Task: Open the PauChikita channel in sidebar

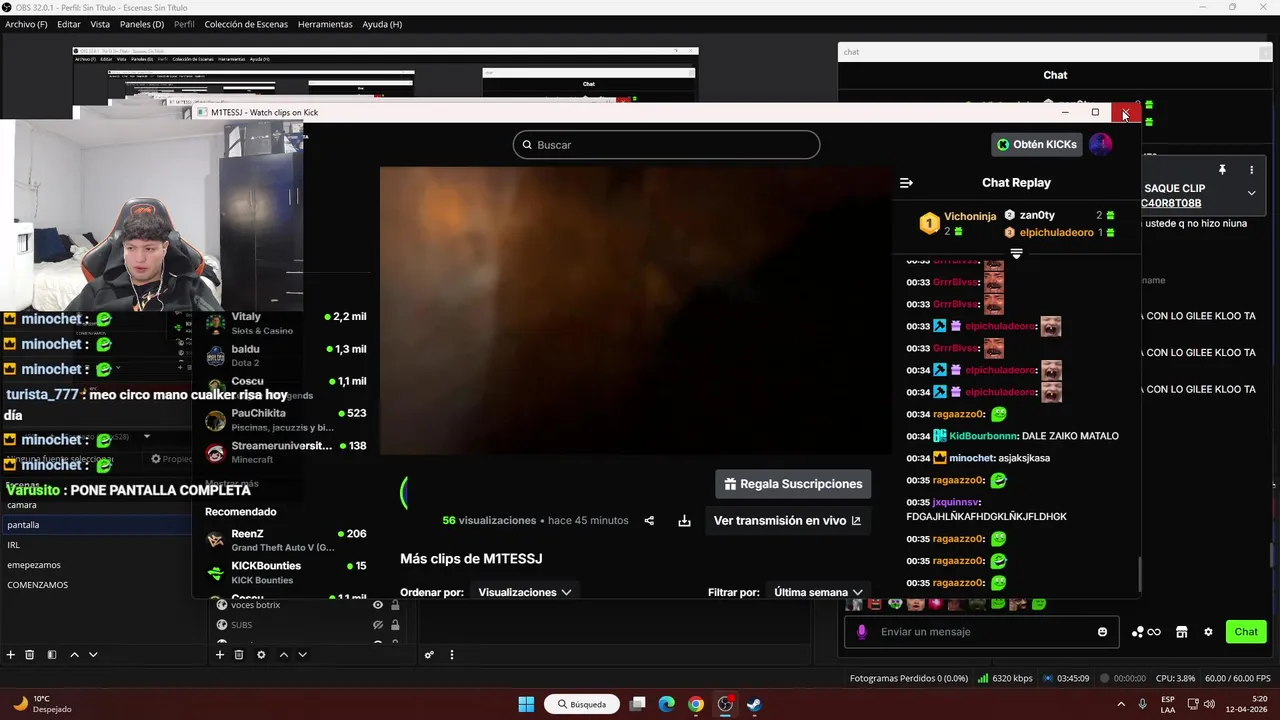Action: tap(285, 420)
